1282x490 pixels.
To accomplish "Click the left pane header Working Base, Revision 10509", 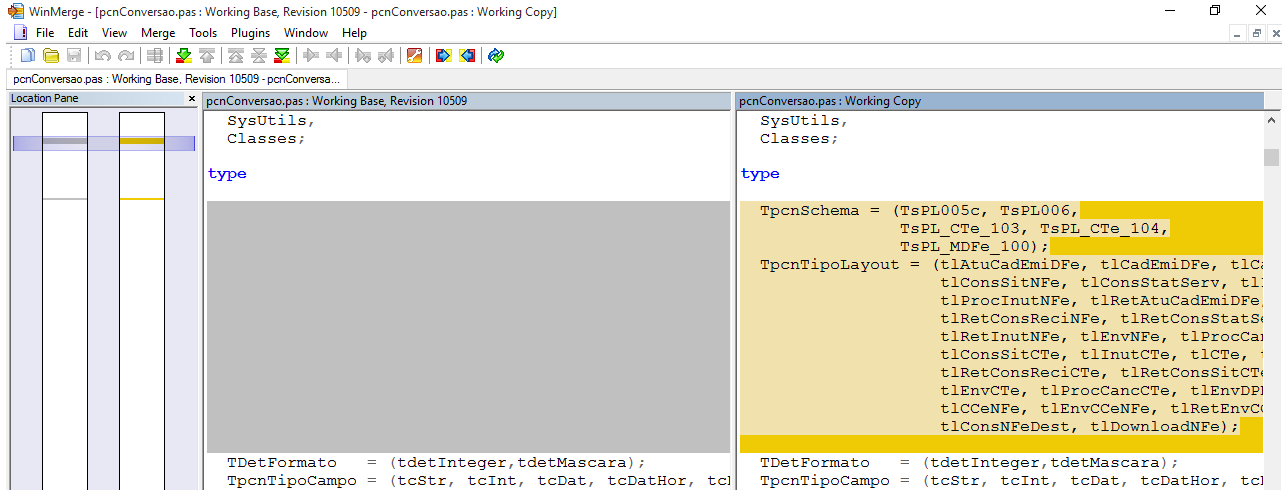I will (x=467, y=101).
